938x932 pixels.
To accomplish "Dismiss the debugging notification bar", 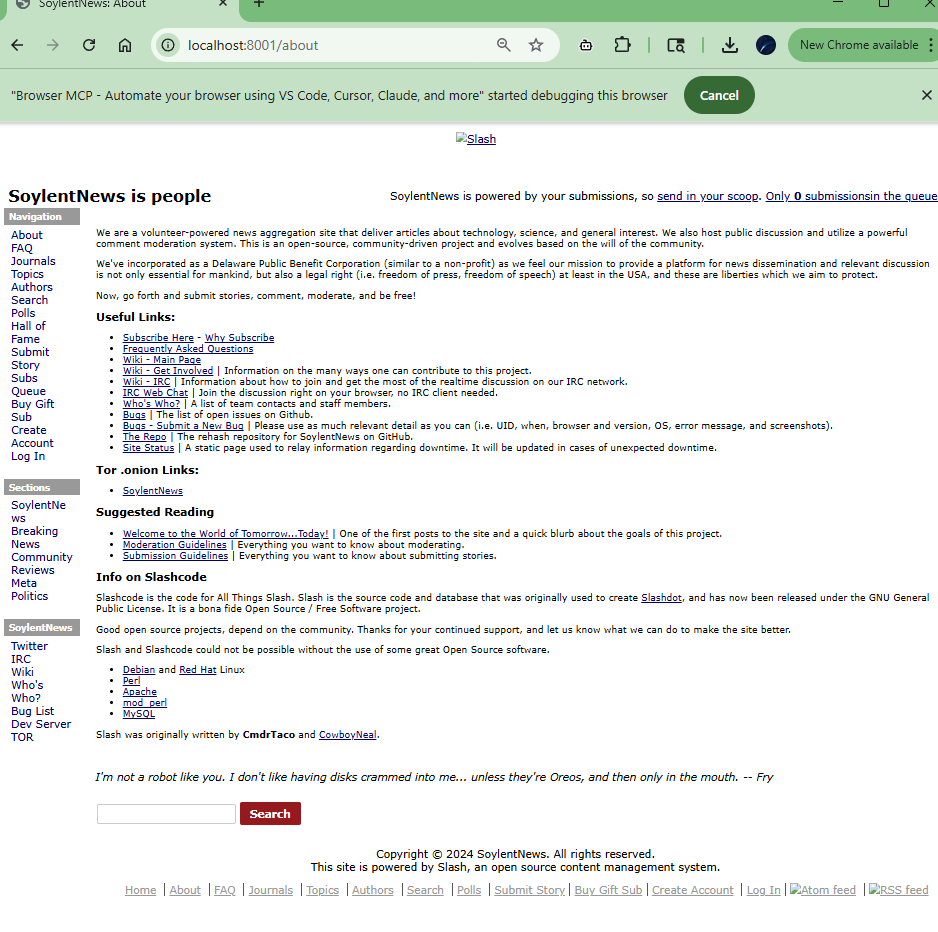I will pos(926,95).
